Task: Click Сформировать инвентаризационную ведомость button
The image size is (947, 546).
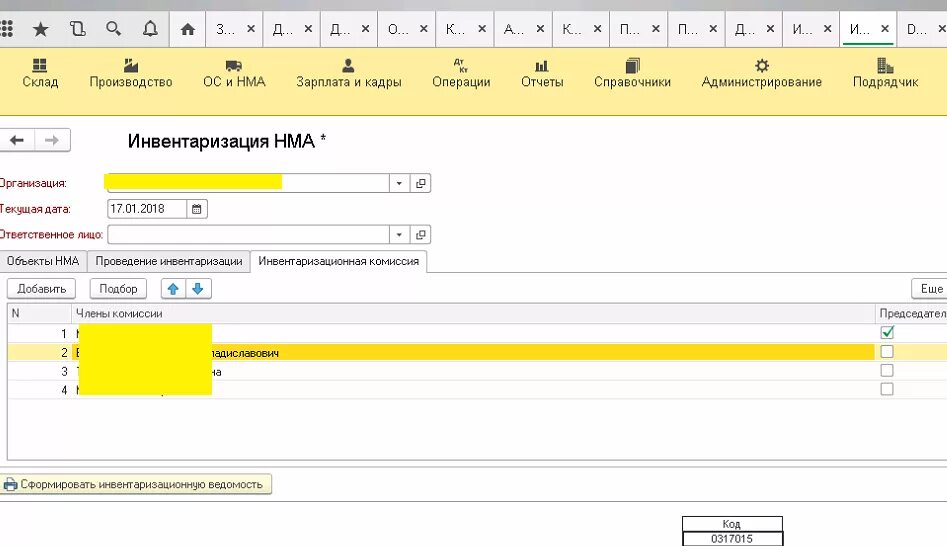Action: (135, 484)
